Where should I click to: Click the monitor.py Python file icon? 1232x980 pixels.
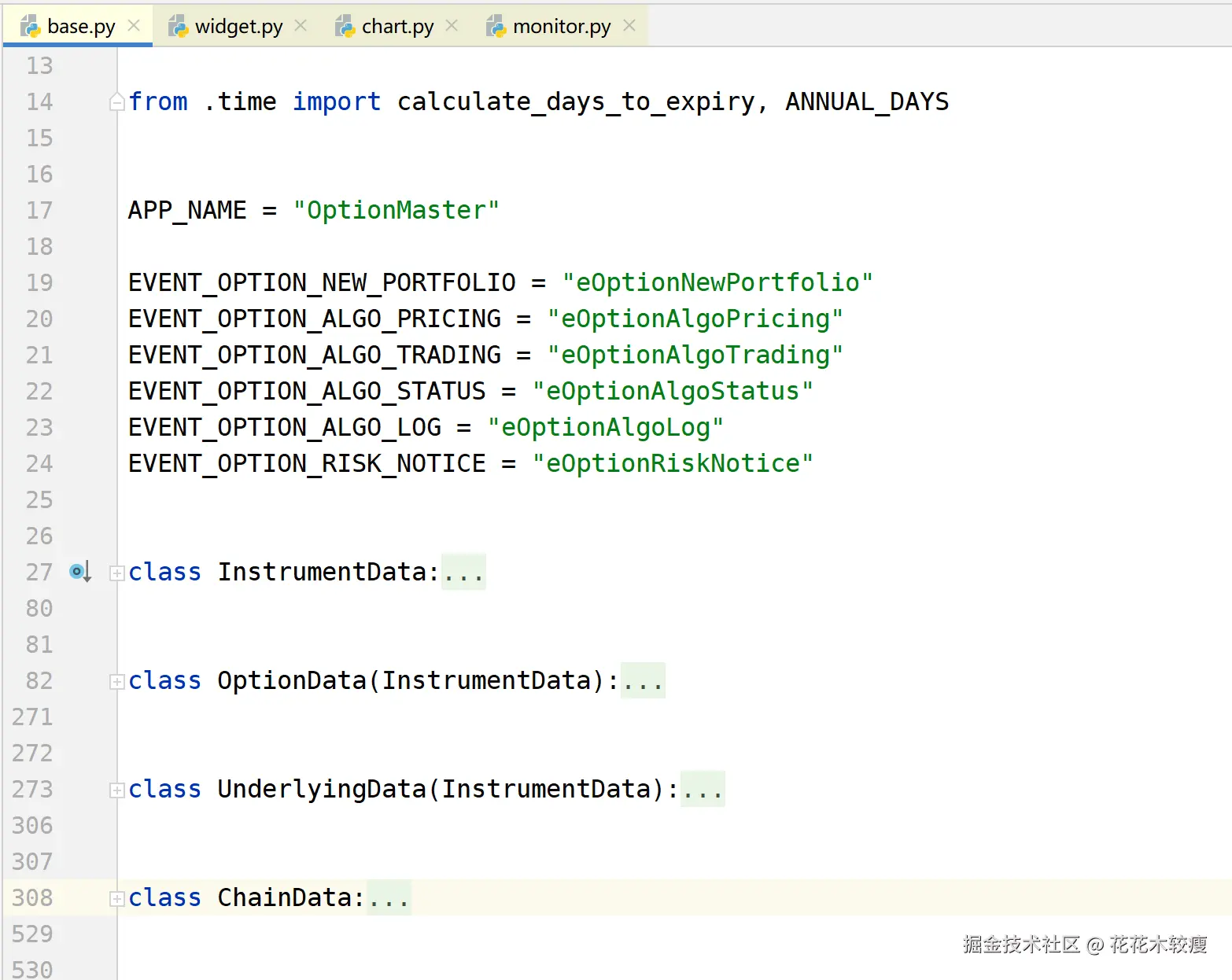point(496,27)
